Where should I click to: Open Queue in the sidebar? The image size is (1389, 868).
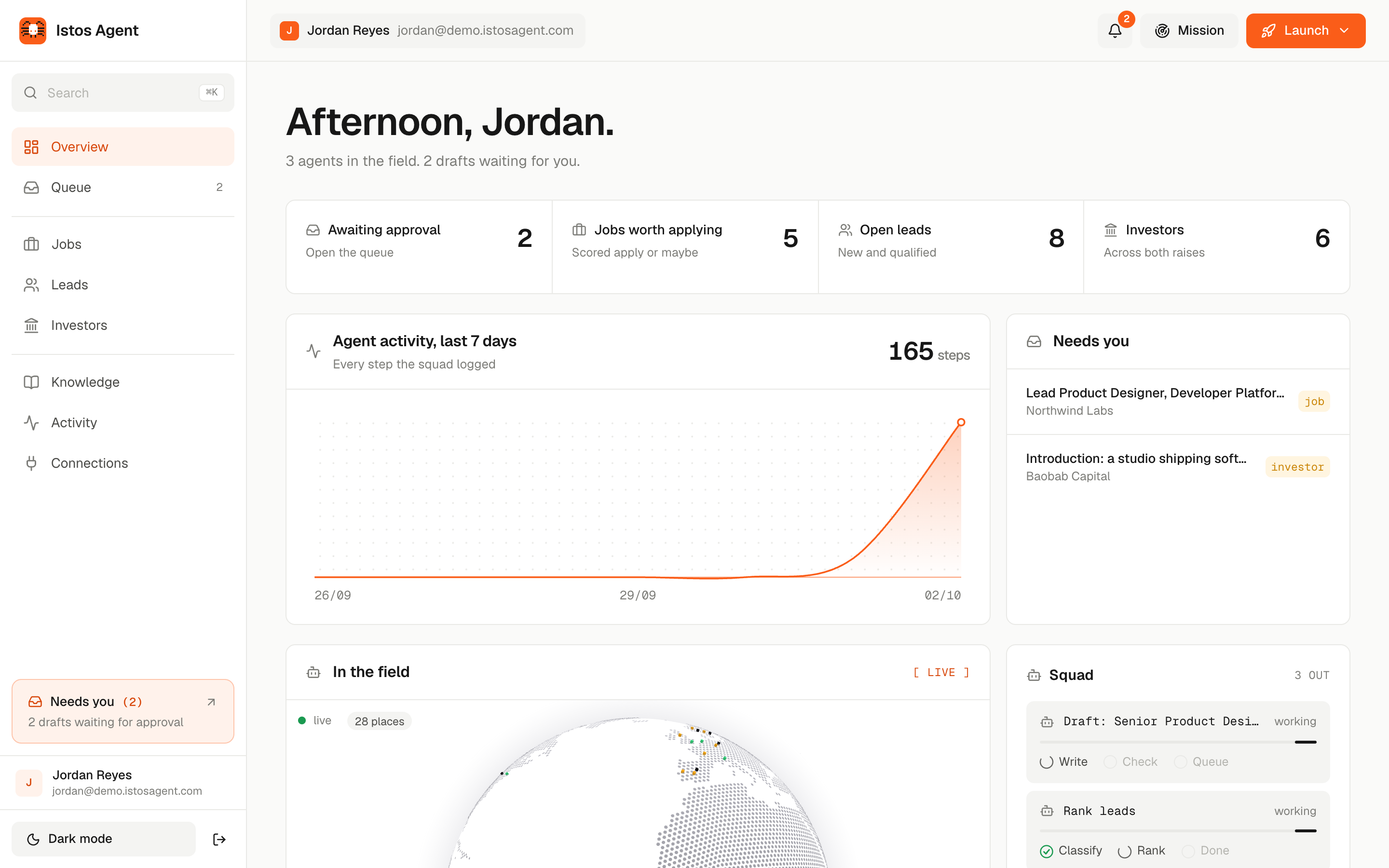pos(123,187)
